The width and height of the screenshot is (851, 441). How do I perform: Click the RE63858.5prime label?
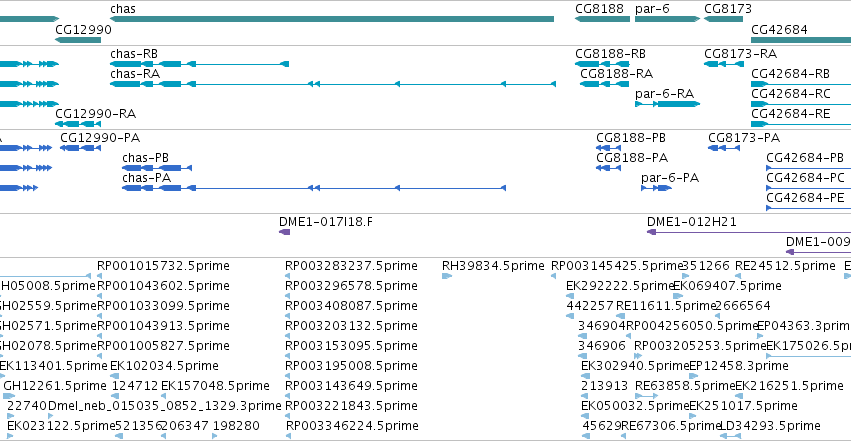pyautogui.click(x=685, y=386)
